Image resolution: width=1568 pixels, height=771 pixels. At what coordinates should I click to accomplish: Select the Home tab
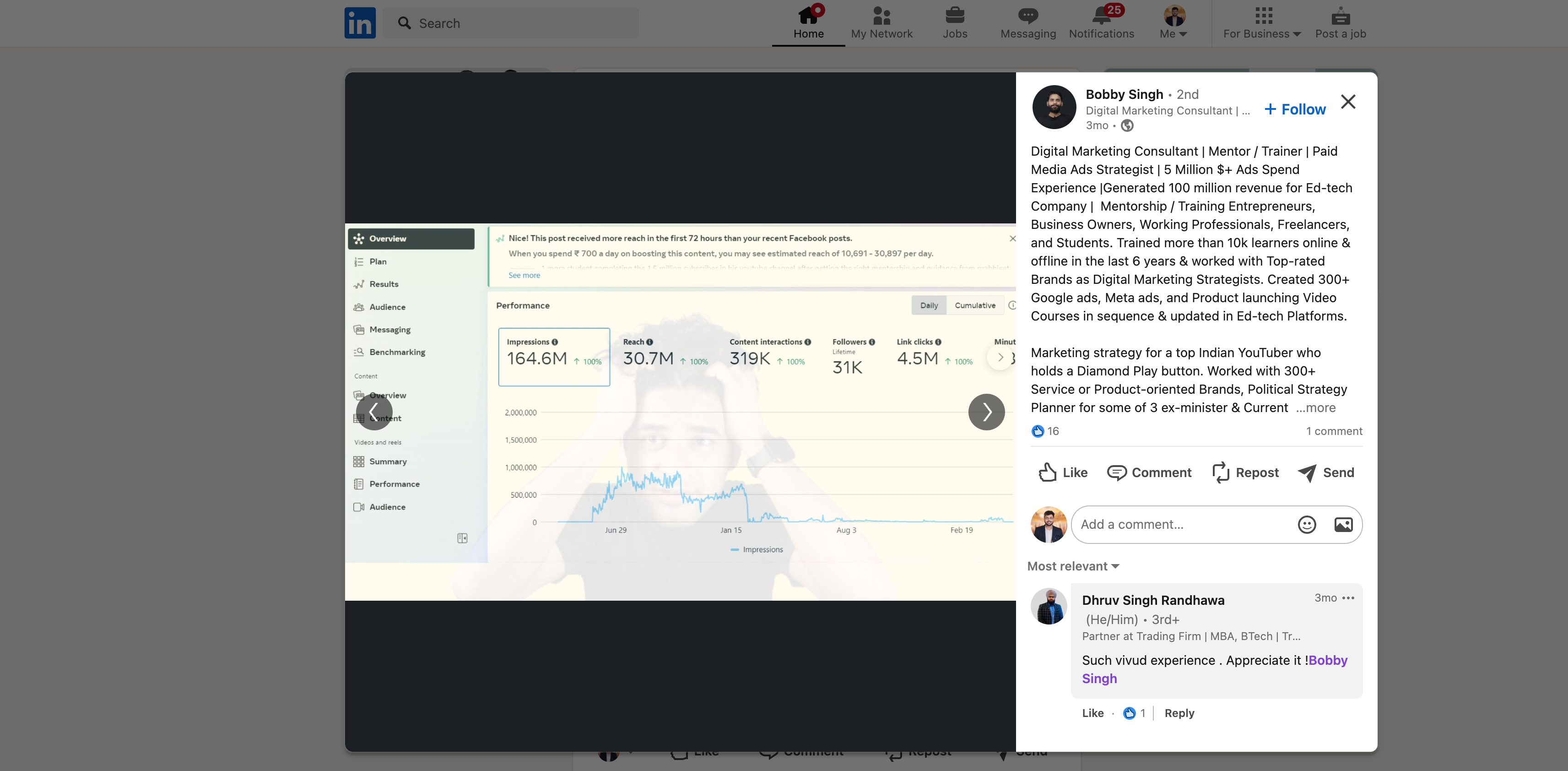point(808,23)
